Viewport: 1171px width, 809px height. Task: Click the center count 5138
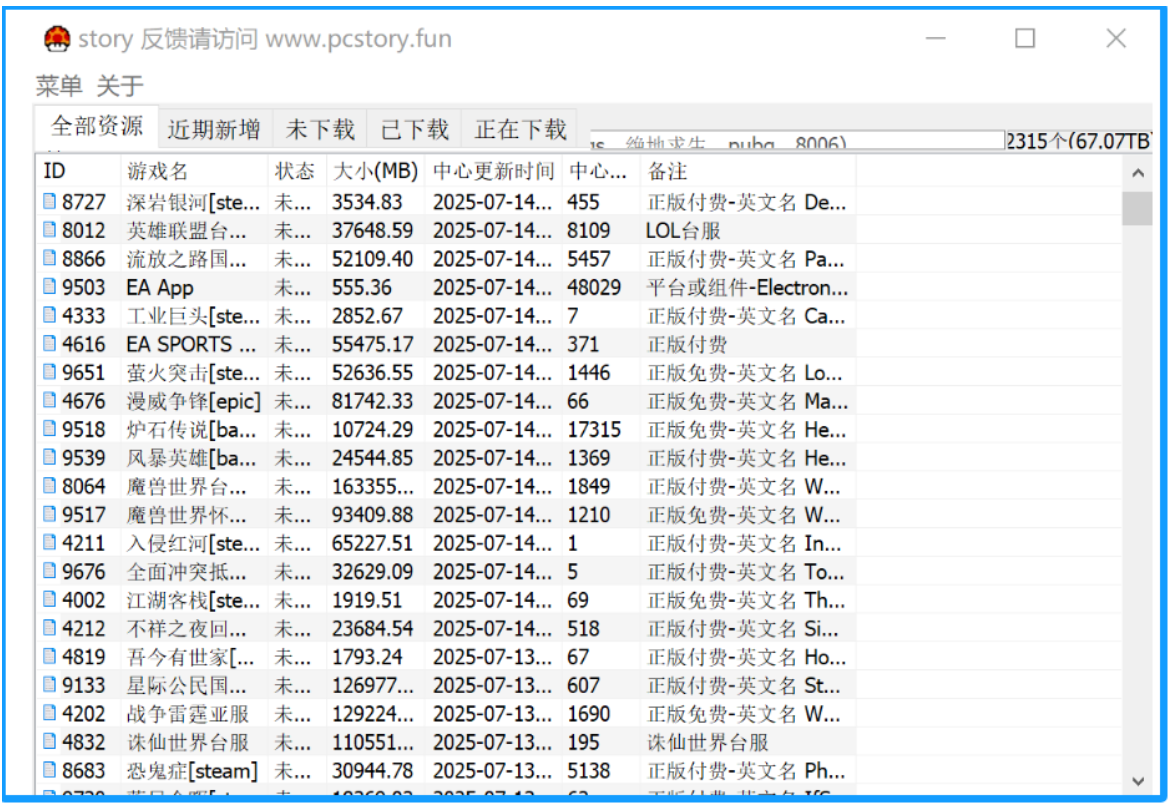click(x=589, y=770)
